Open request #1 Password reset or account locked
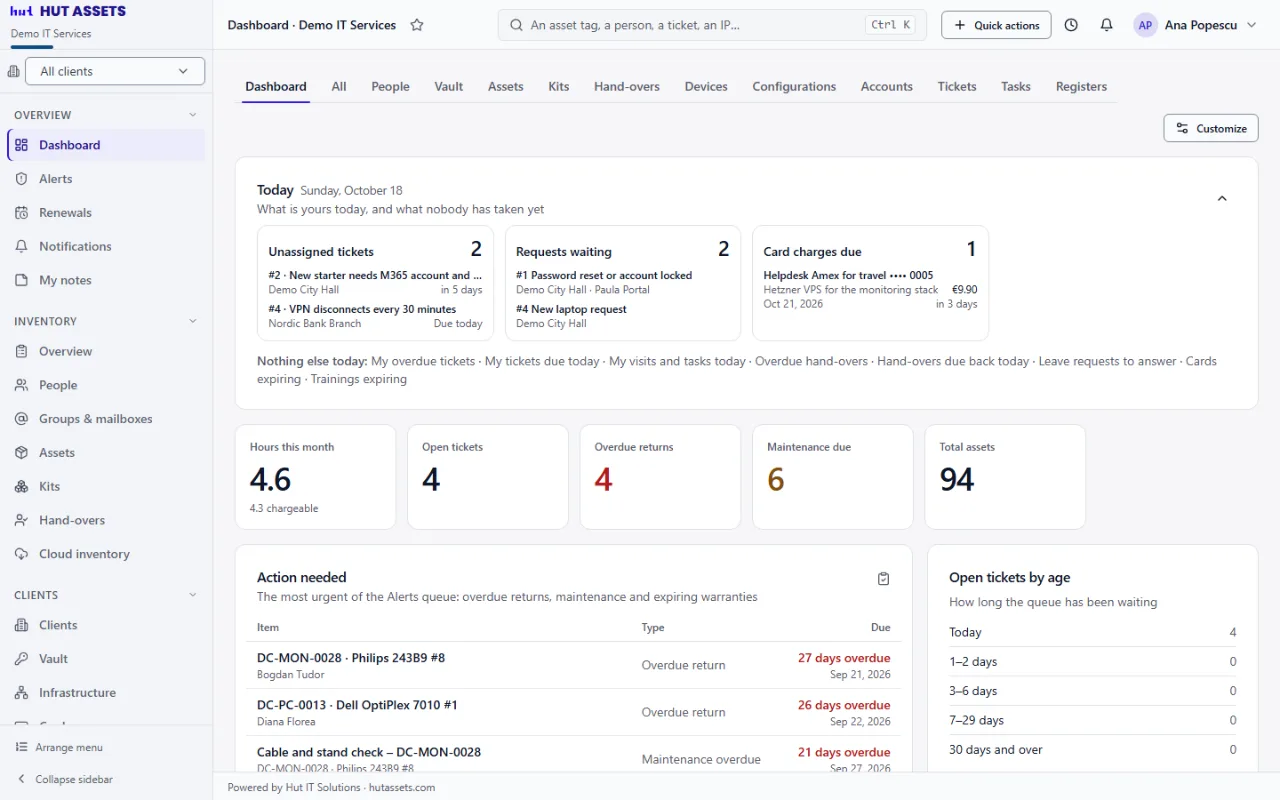Image resolution: width=1280 pixels, height=800 pixels. (623, 282)
